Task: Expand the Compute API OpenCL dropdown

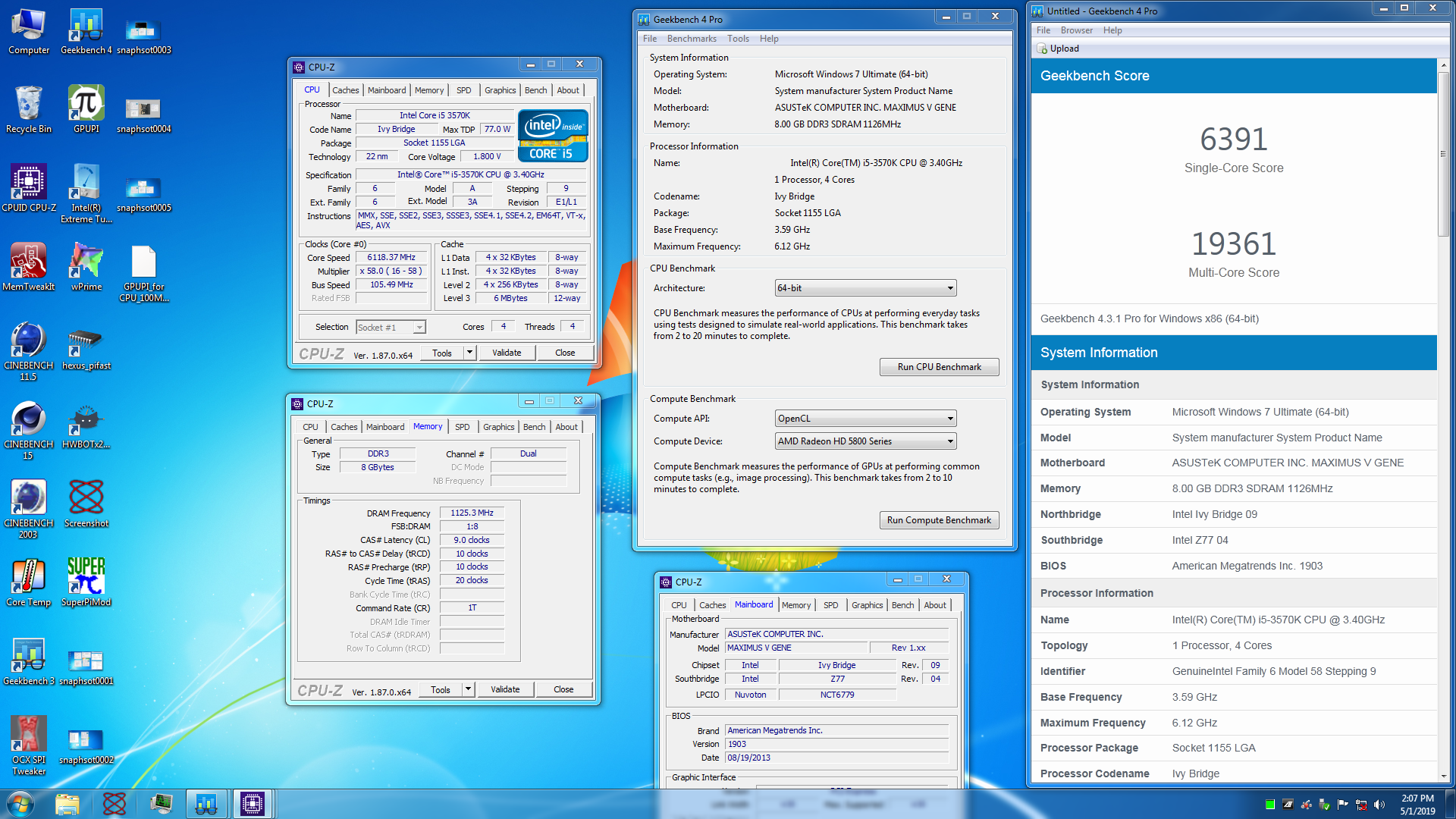Action: coord(865,419)
